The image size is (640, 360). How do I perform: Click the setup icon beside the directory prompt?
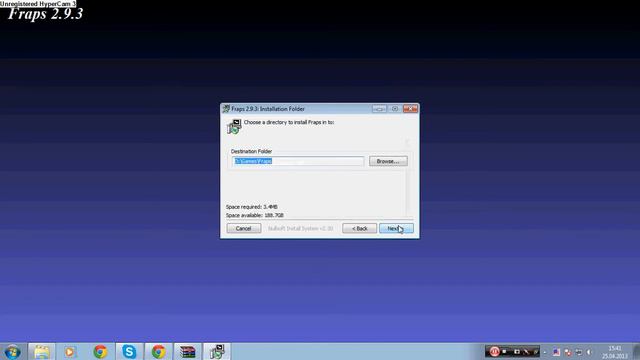(x=234, y=127)
